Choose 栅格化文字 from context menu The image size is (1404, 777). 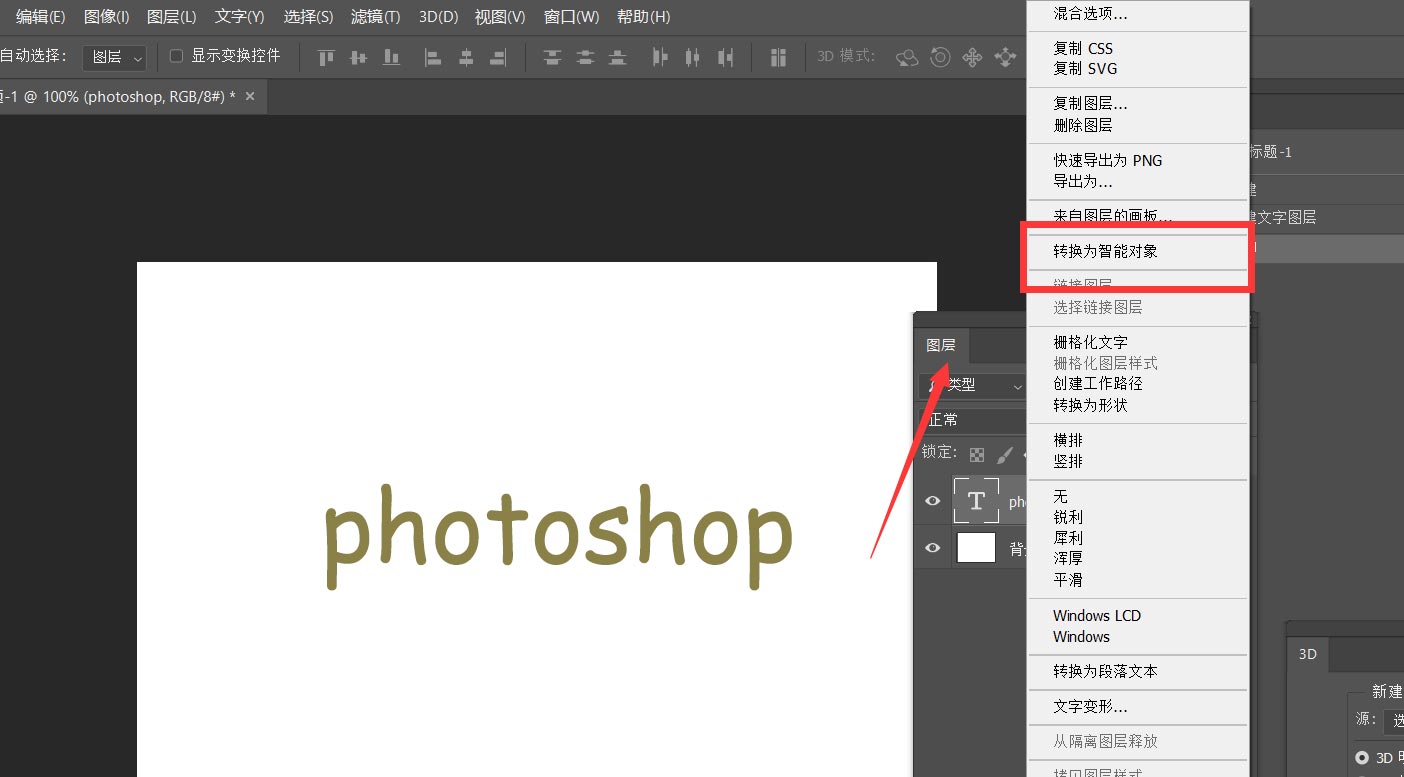(1138, 342)
